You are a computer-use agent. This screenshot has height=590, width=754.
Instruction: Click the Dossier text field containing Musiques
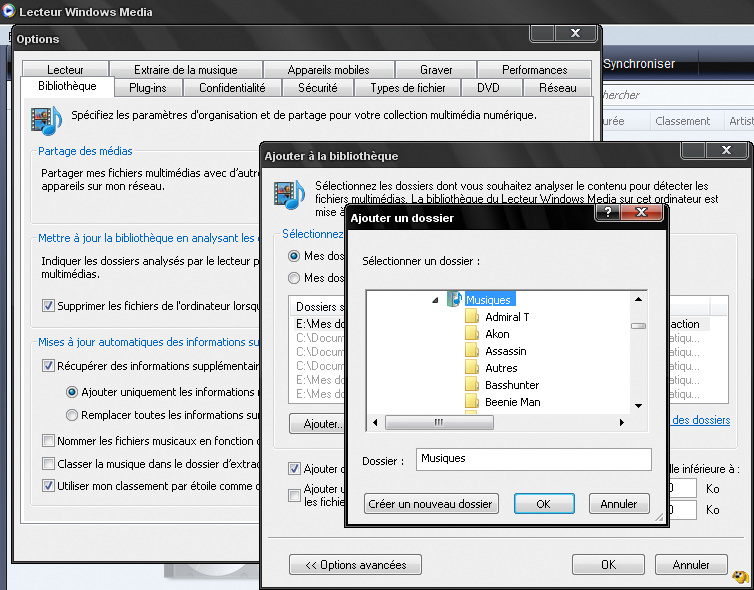[534, 459]
